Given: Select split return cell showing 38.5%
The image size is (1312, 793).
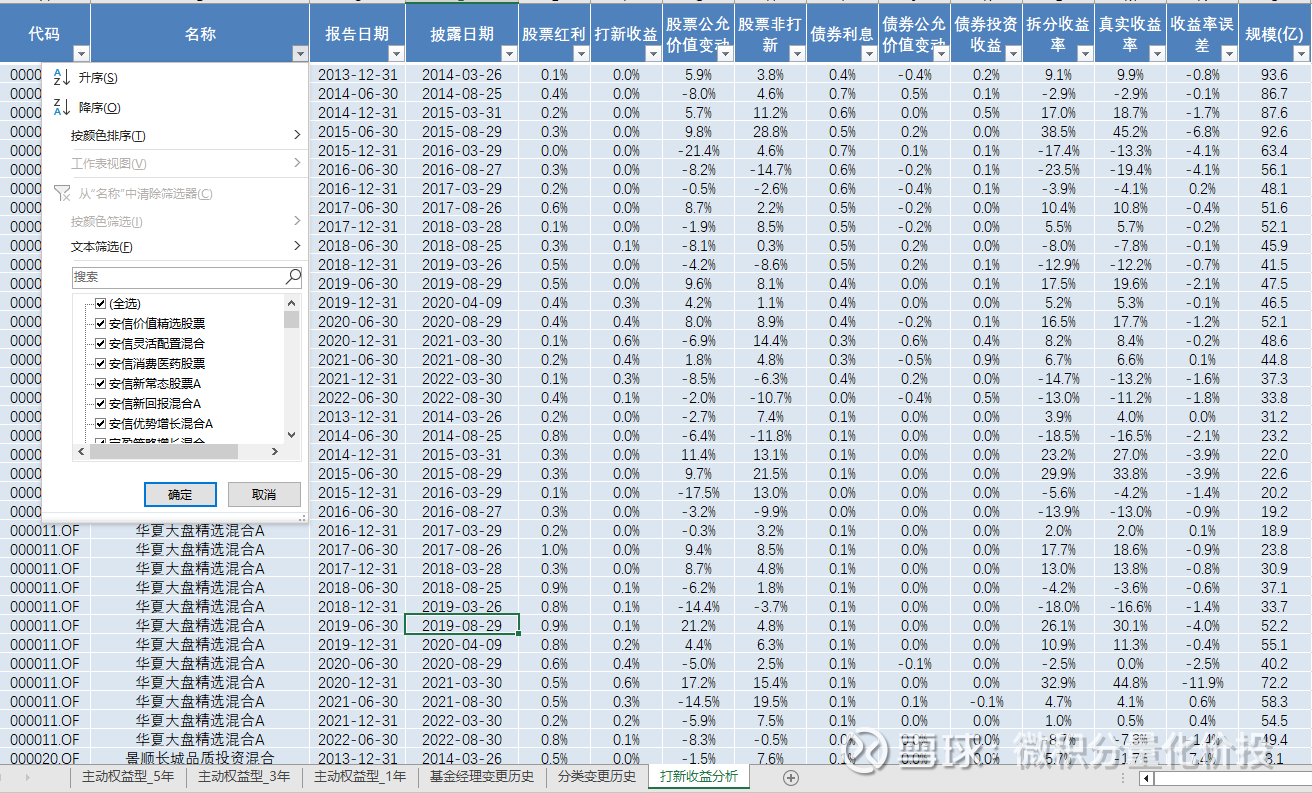Looking at the screenshot, I should click(1058, 131).
